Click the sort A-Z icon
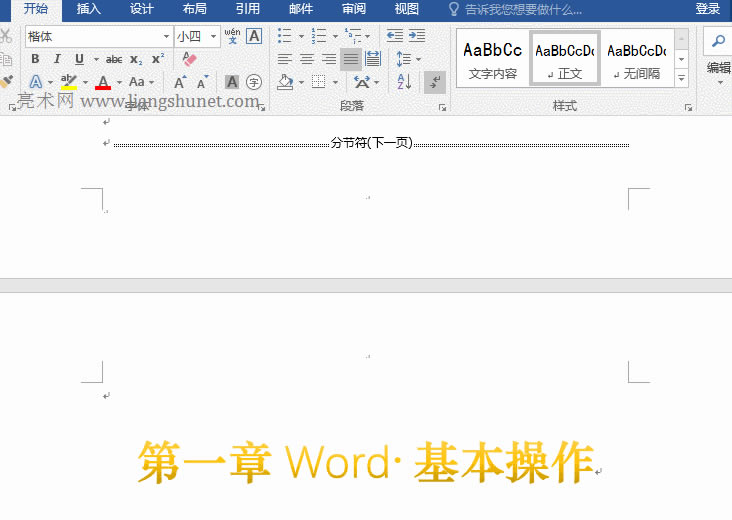 pos(404,82)
